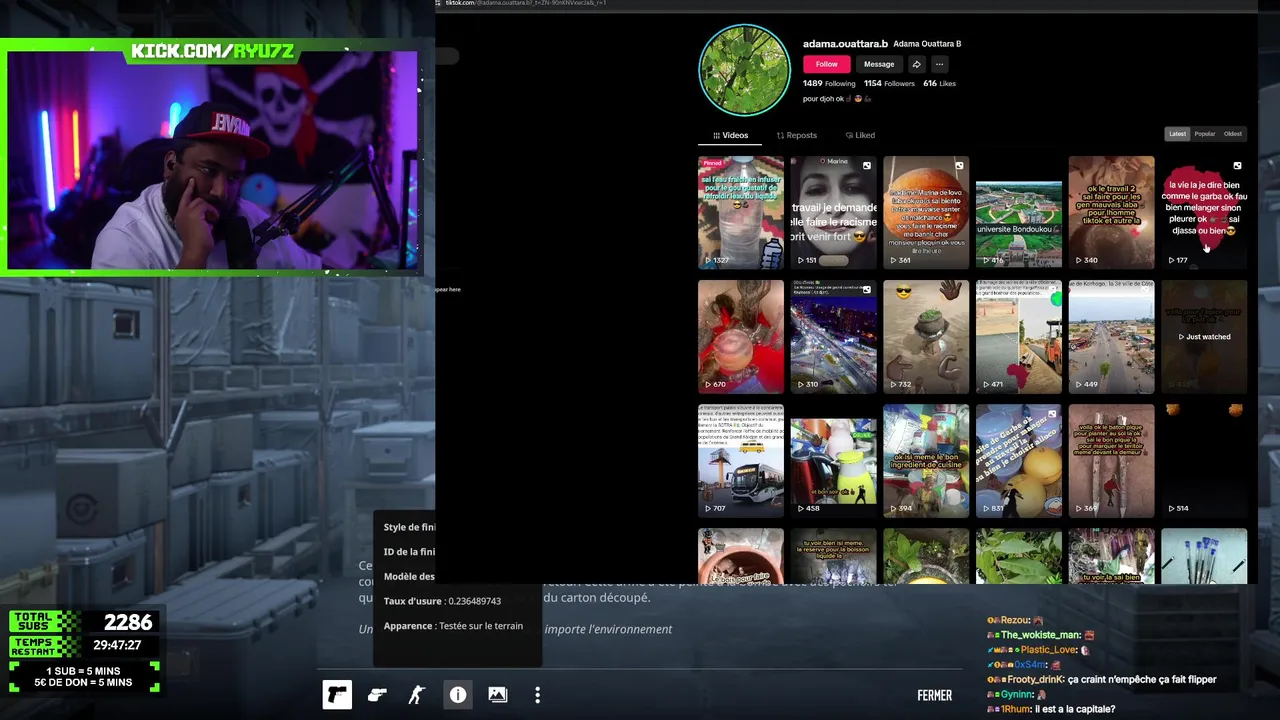This screenshot has width=1280, height=720.
Task: Open the universite Bondoukou video
Action: click(x=1019, y=212)
